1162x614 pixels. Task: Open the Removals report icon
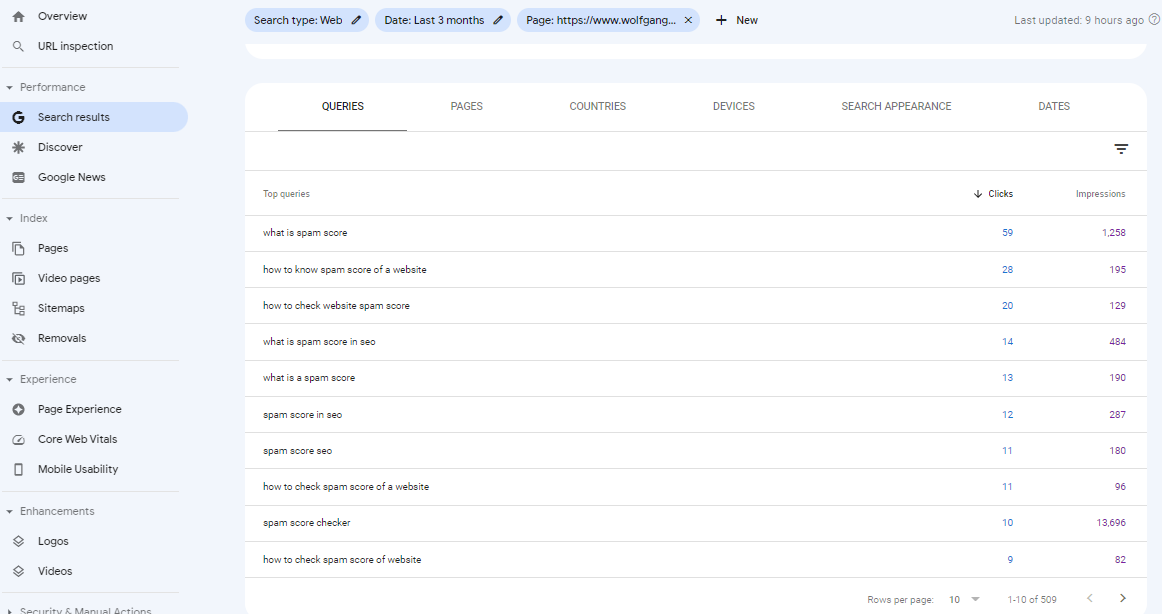(x=18, y=338)
